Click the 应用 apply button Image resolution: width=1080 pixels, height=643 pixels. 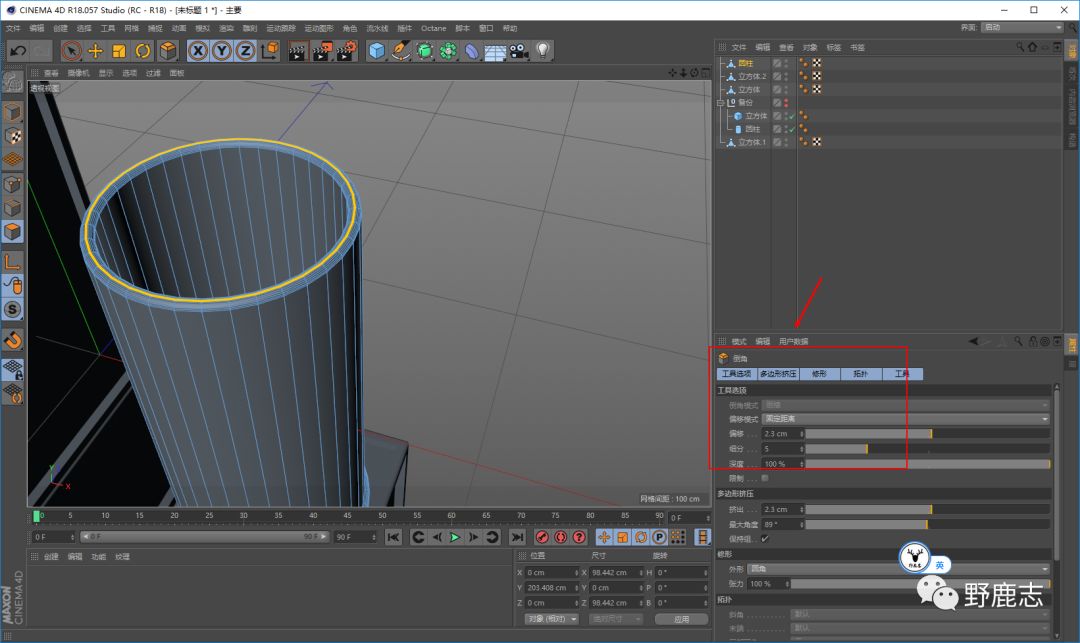click(681, 619)
